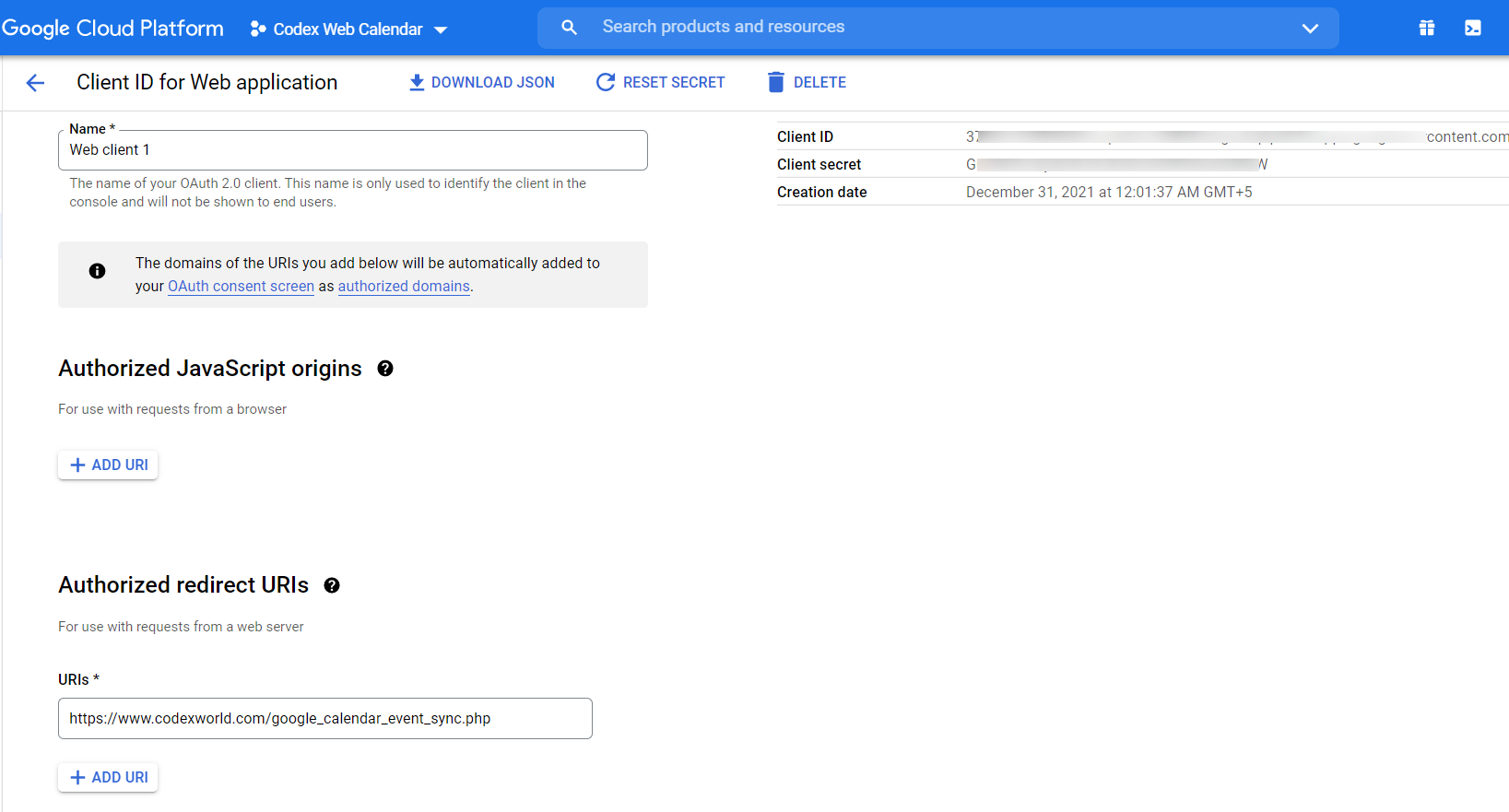Open the OAuth consent screen link
The image size is (1509, 812).
click(241, 287)
